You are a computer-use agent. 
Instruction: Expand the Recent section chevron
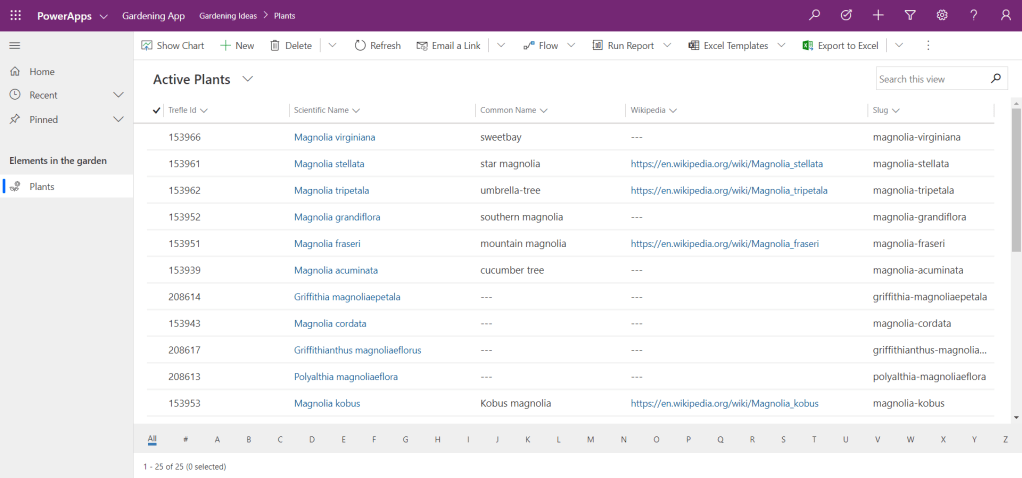(x=118, y=95)
